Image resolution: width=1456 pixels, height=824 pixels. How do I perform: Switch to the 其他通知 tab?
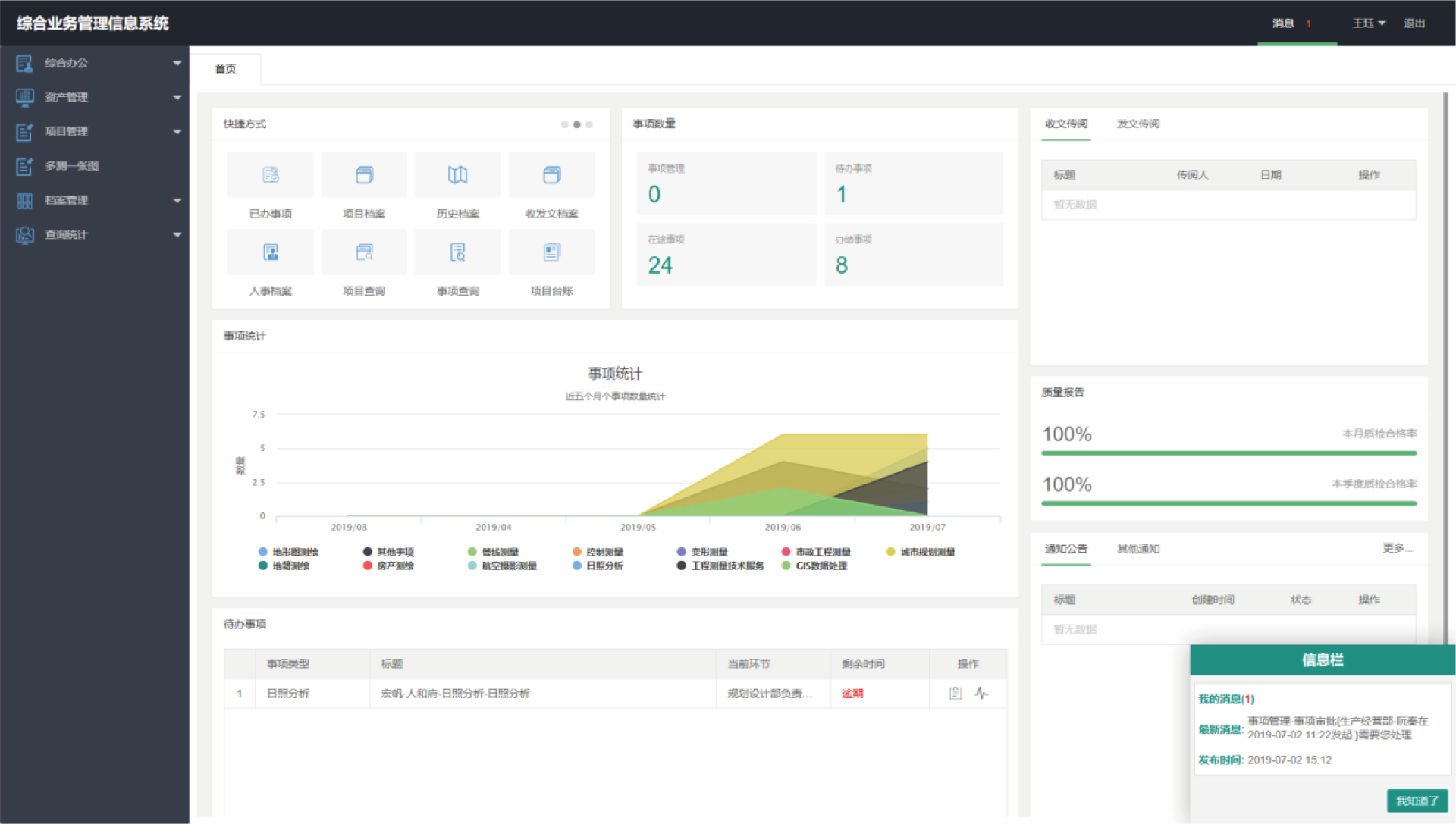[x=1137, y=548]
